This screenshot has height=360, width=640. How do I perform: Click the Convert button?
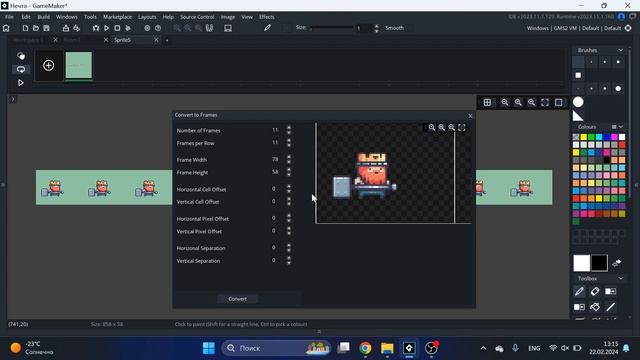point(238,299)
